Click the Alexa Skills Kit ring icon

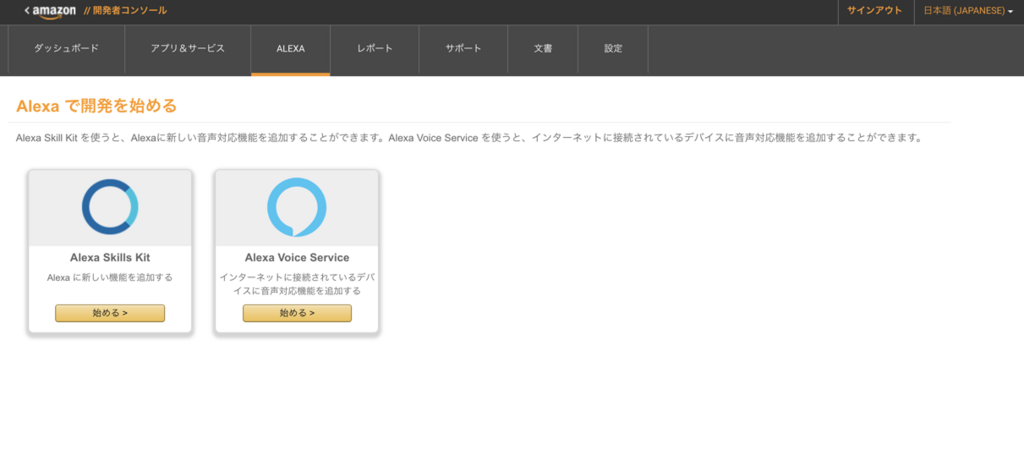point(110,207)
